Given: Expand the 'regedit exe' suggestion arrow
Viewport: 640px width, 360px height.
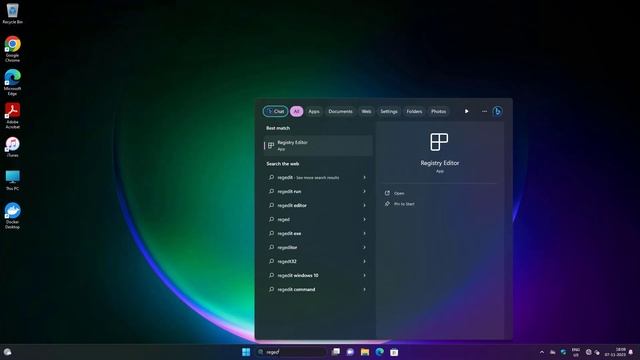Looking at the screenshot, I should 364,233.
